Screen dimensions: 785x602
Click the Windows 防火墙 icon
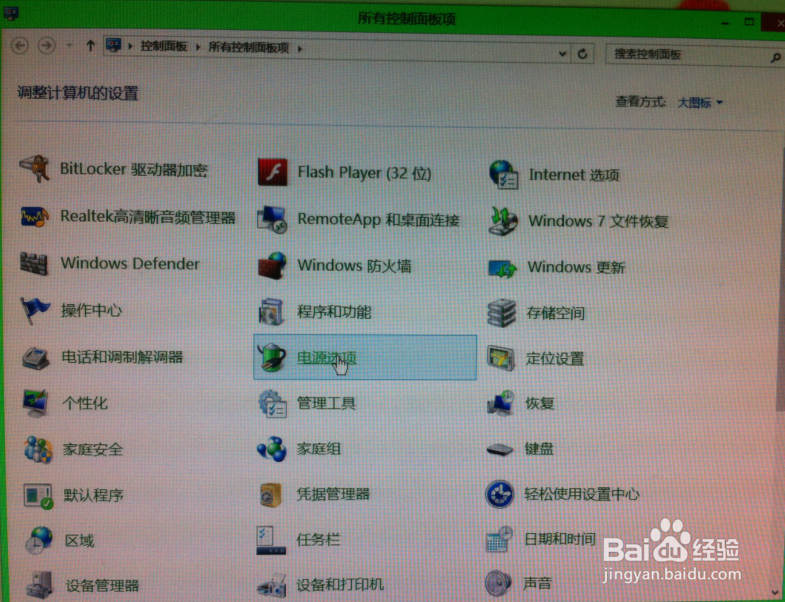272,265
